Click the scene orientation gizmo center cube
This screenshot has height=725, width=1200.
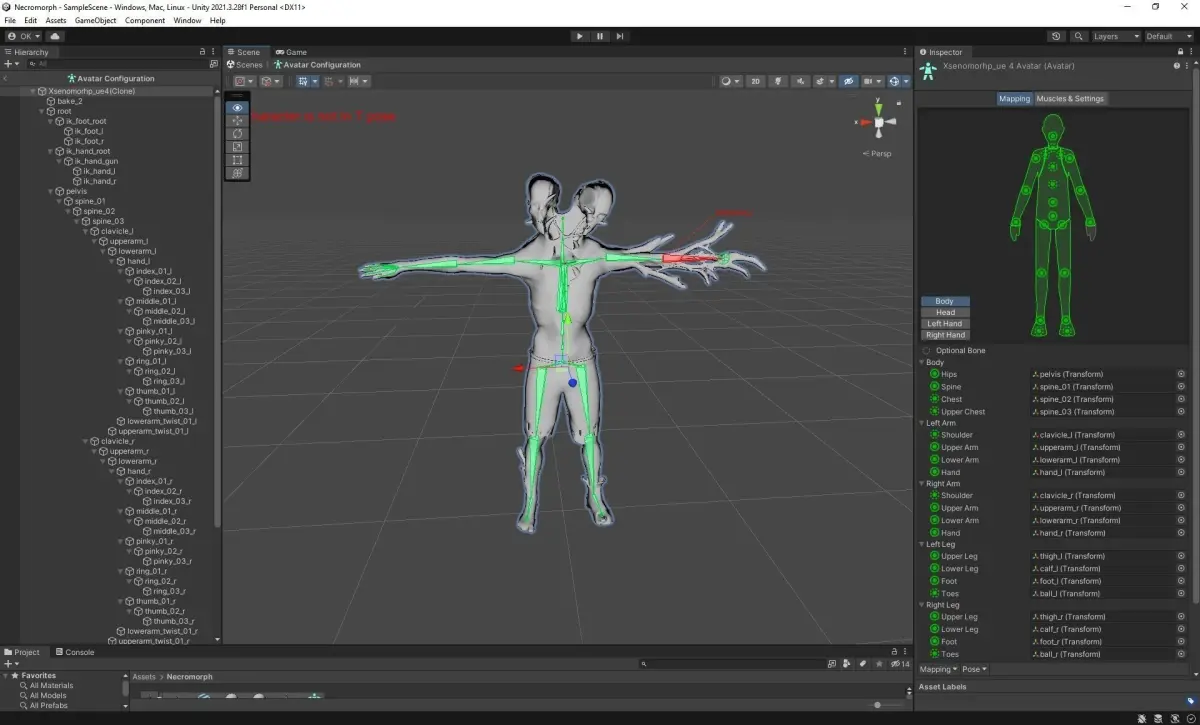point(879,122)
